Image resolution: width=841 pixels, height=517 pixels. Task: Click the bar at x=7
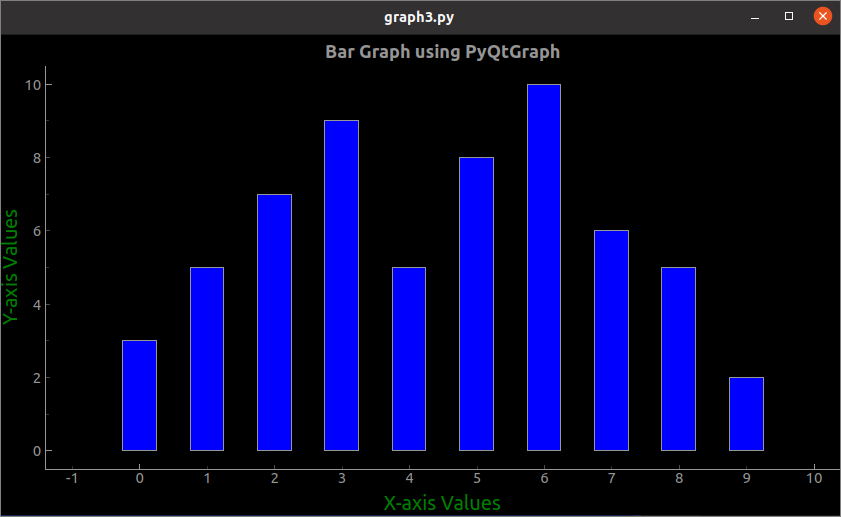click(x=611, y=340)
